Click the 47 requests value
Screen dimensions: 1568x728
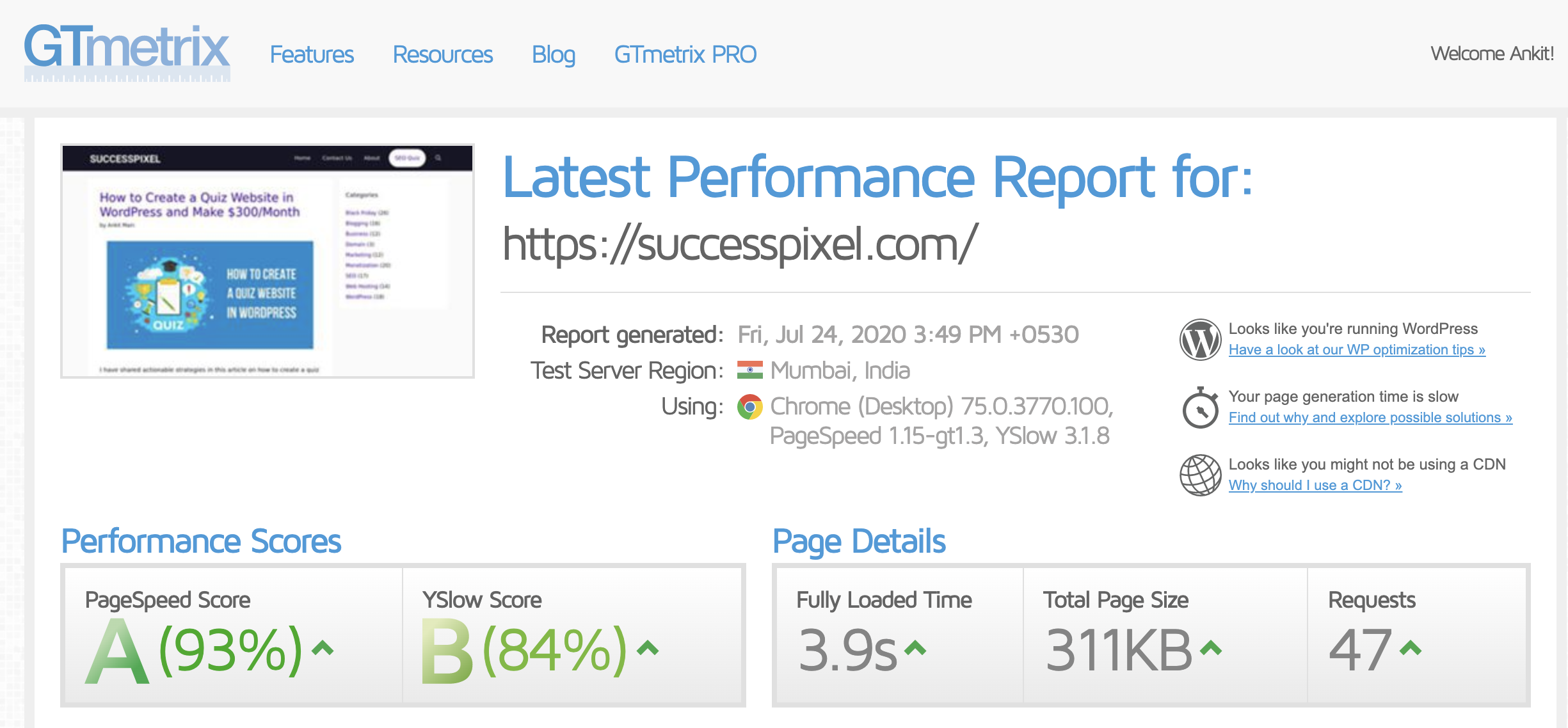tap(1361, 651)
